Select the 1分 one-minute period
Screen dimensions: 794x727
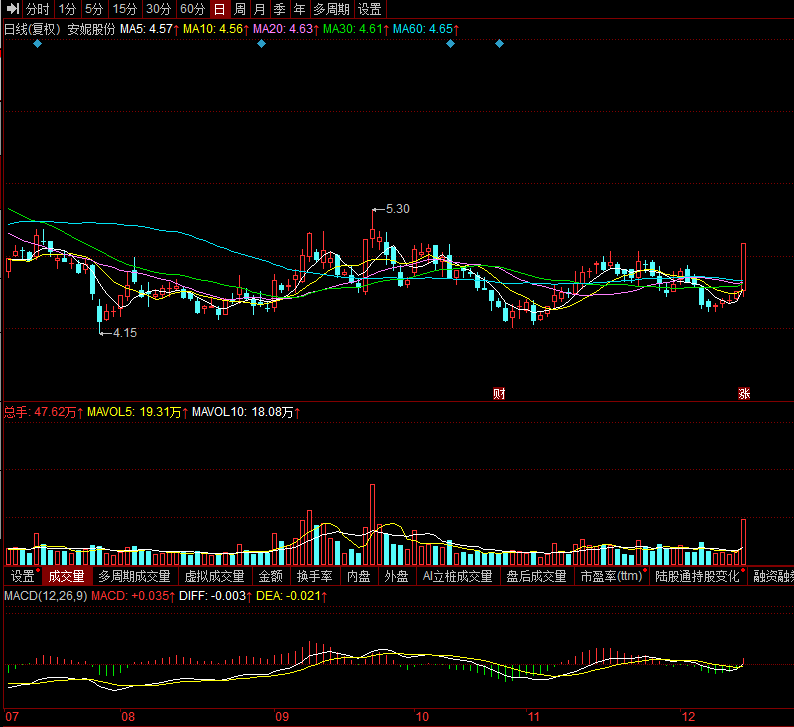pos(67,9)
